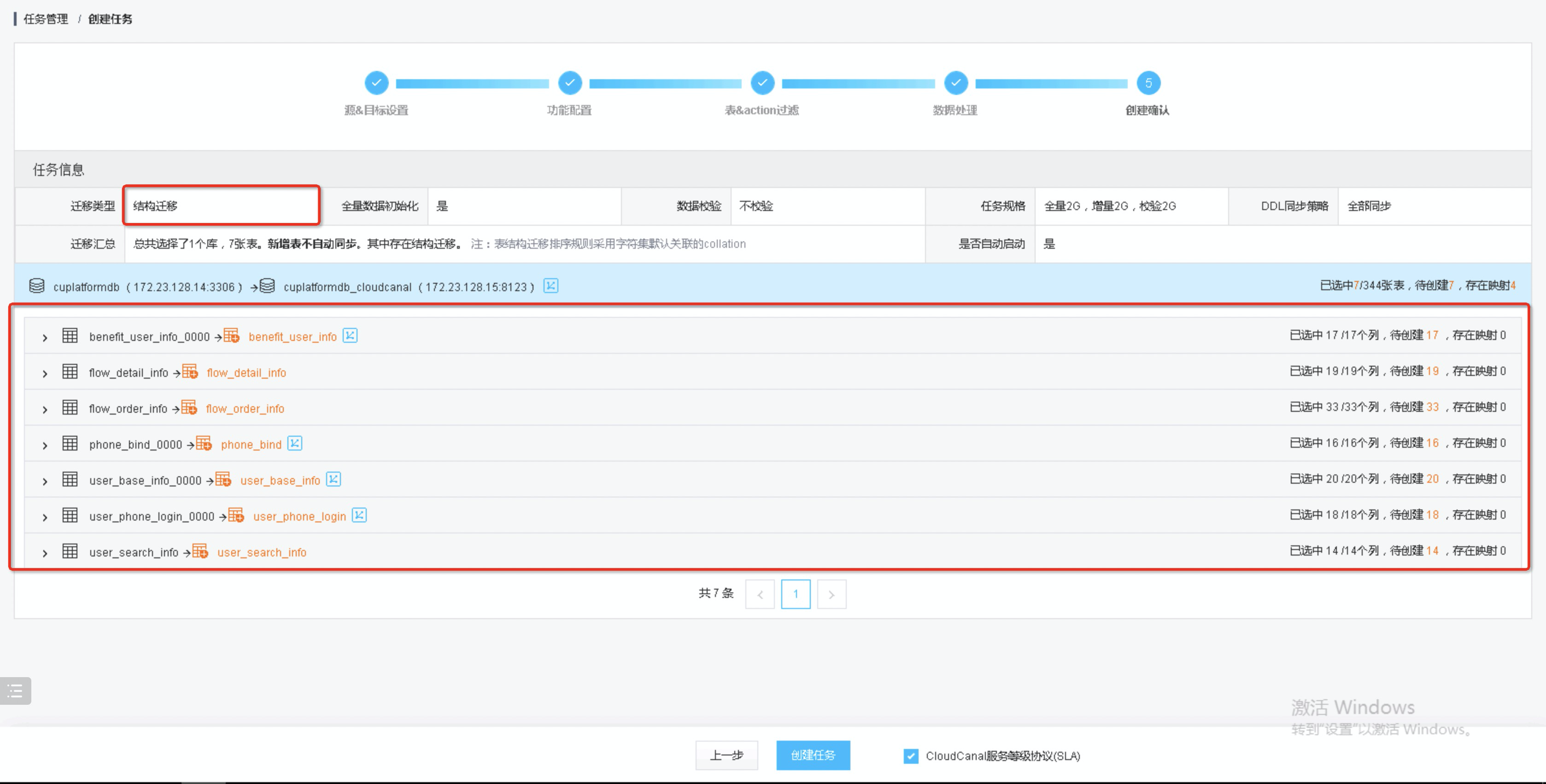The image size is (1546, 784).
Task: Go to step one source and target settings
Action: 376,83
